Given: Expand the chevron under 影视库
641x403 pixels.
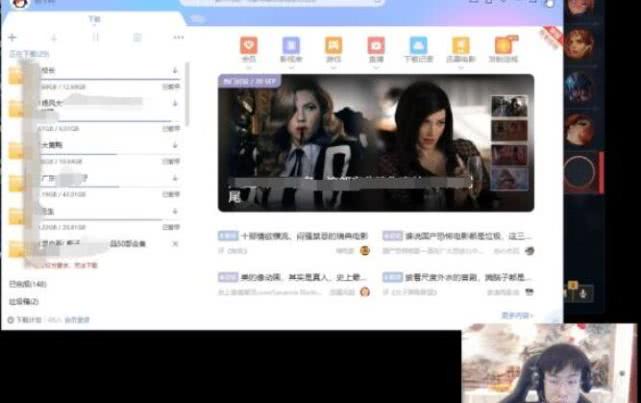Looking at the screenshot, I should [291, 67].
